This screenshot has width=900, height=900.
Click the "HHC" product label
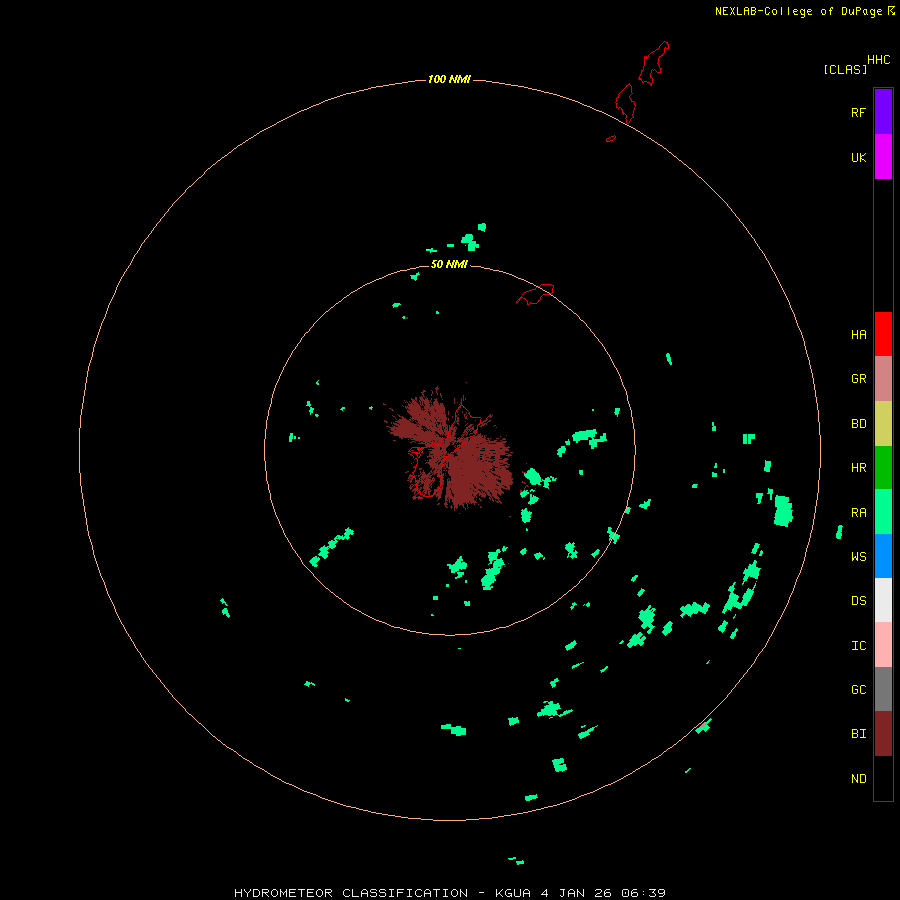tap(879, 60)
